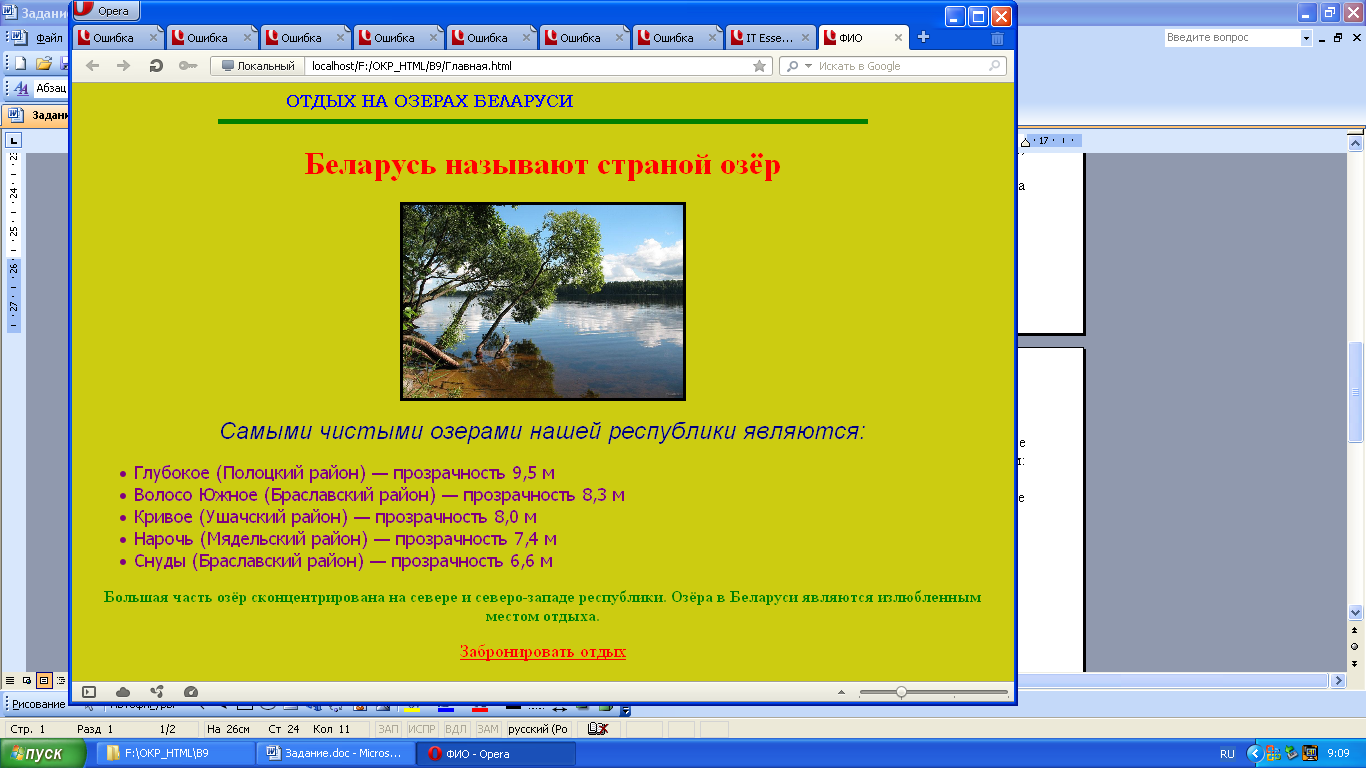Click list item Глубокое (Полоцкий район)
This screenshot has height=768, width=1366.
click(x=344, y=473)
